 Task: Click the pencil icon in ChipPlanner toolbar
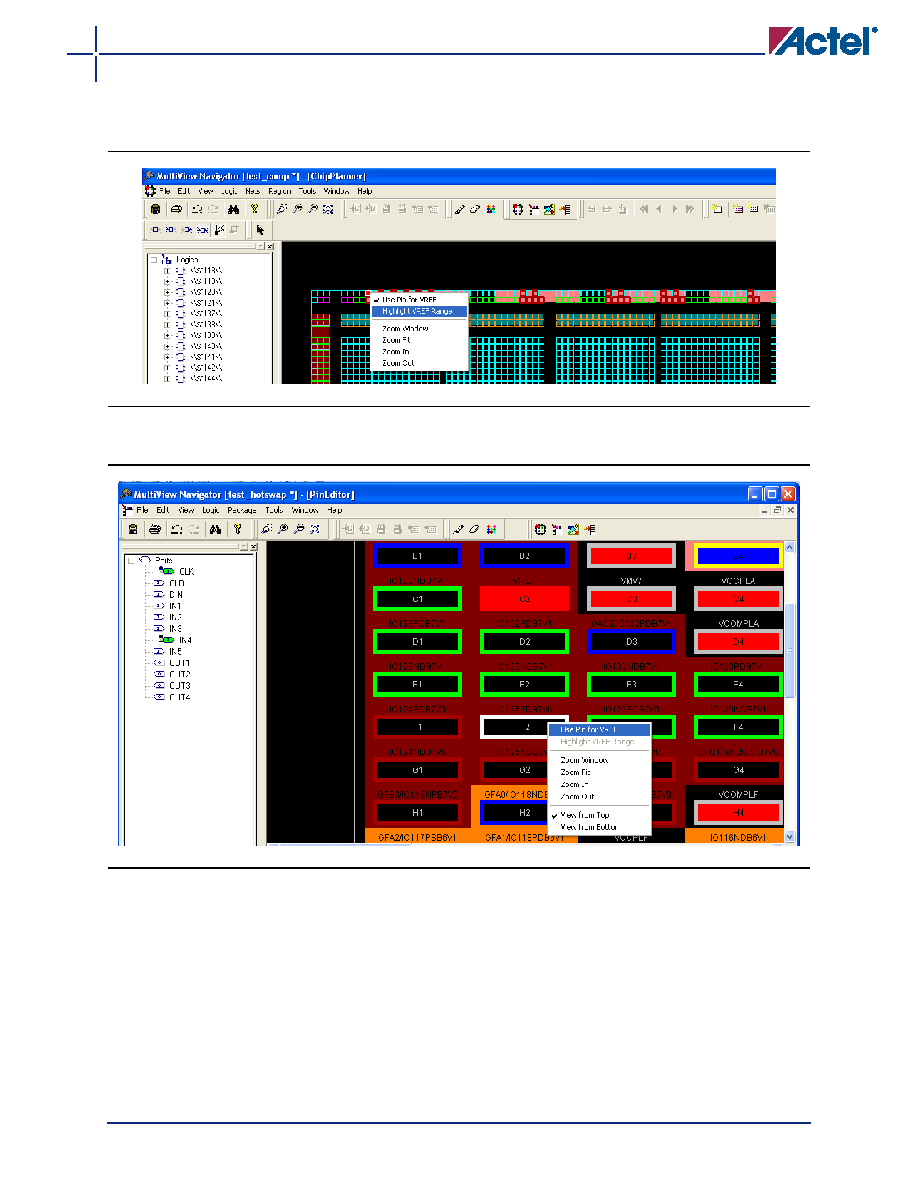pyautogui.click(x=459, y=209)
